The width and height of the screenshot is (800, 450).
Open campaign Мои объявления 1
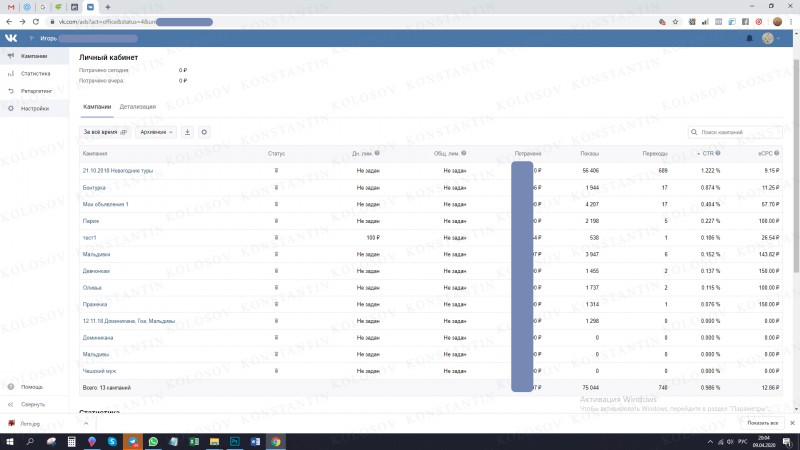pyautogui.click(x=106, y=204)
